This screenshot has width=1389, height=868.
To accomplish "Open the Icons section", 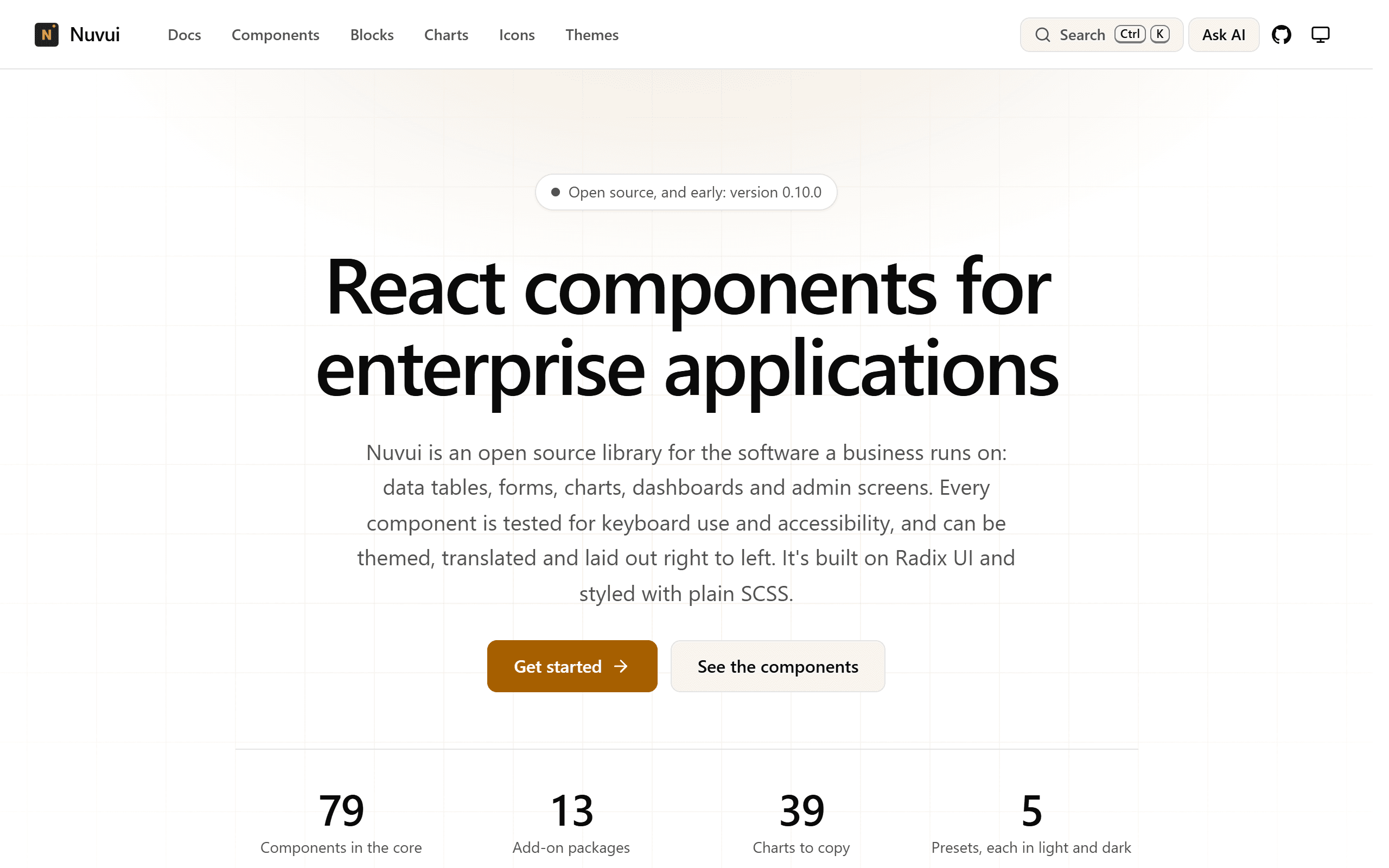I will (517, 35).
